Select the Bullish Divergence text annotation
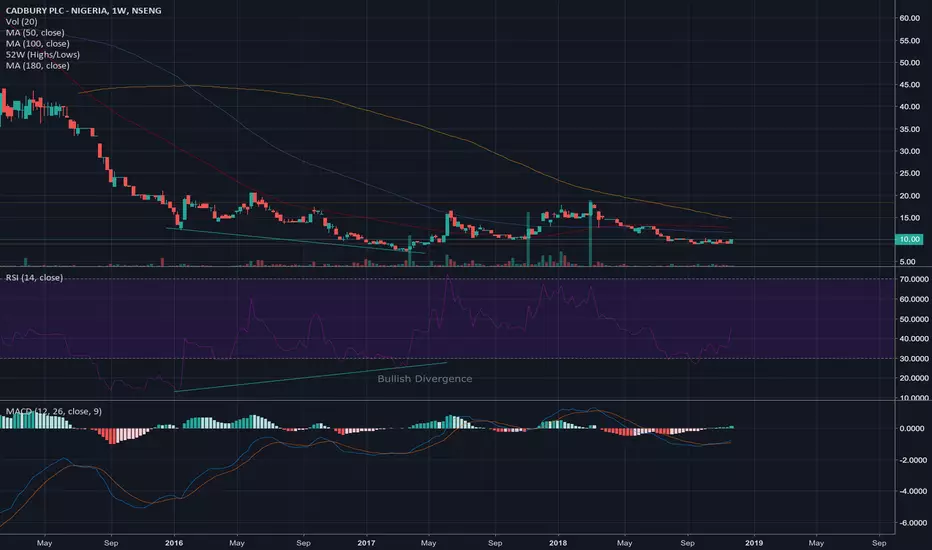The width and height of the screenshot is (932, 550). coord(425,379)
